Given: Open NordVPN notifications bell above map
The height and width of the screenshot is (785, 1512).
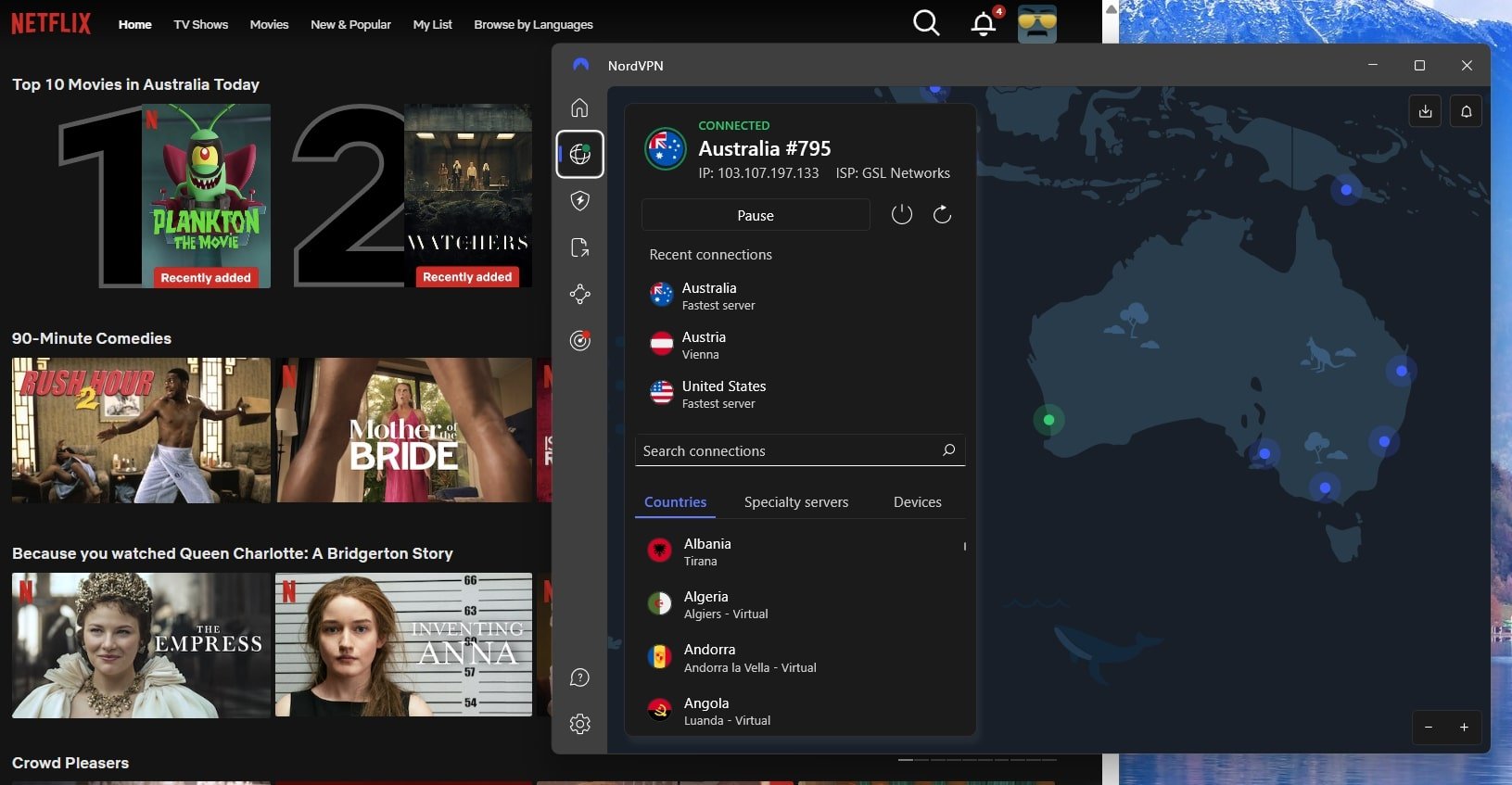Looking at the screenshot, I should point(1466,111).
